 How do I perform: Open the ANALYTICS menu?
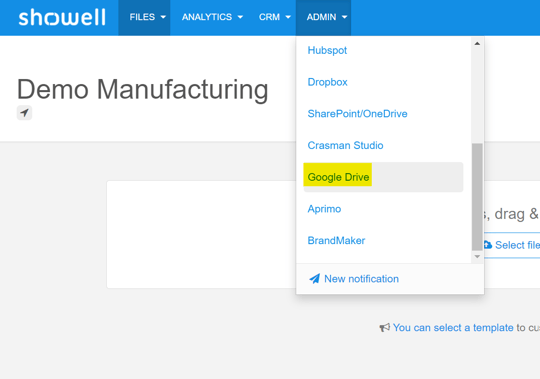point(212,18)
